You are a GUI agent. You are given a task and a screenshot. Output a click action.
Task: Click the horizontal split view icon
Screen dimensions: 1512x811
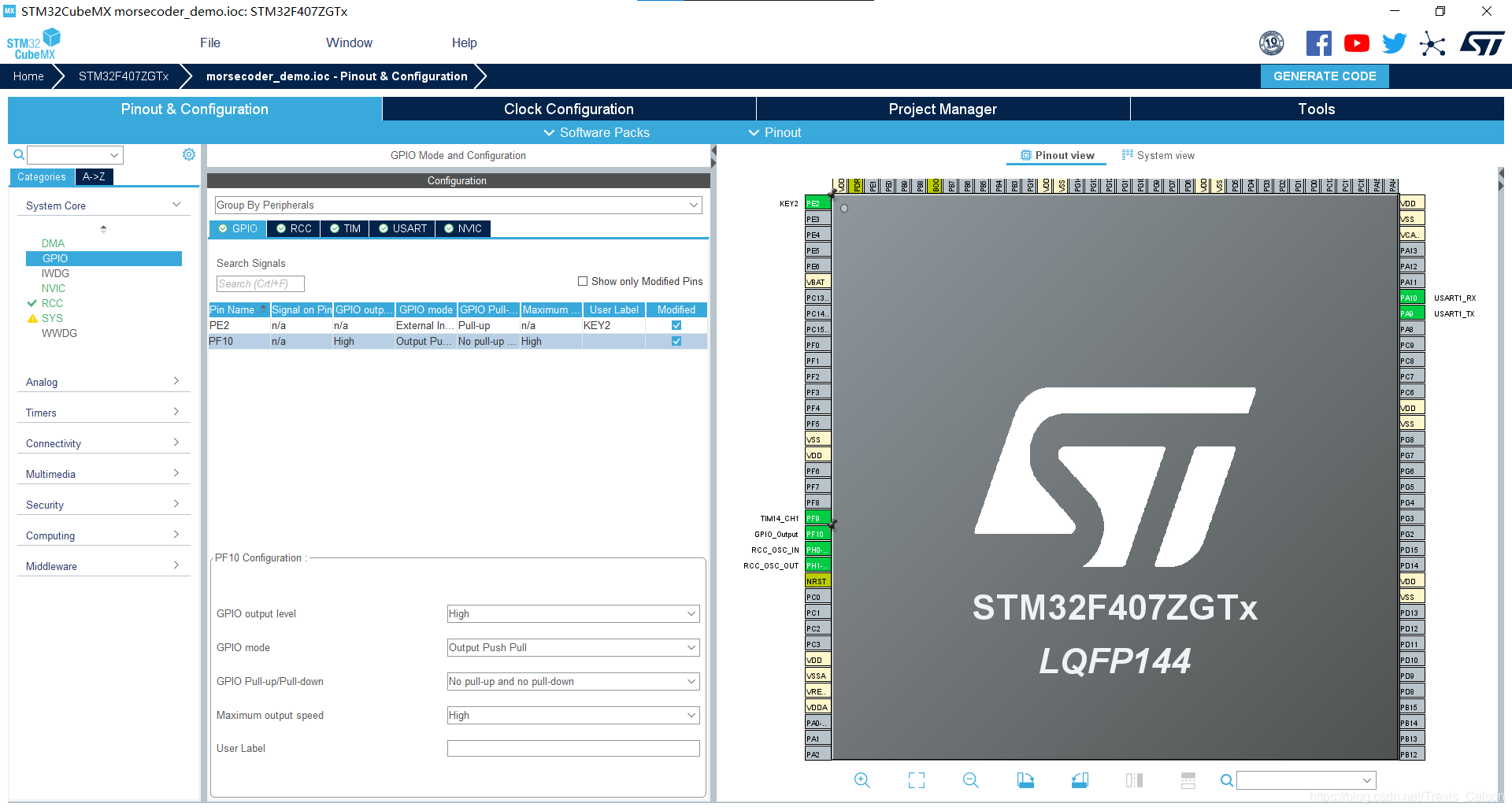[x=1188, y=780]
